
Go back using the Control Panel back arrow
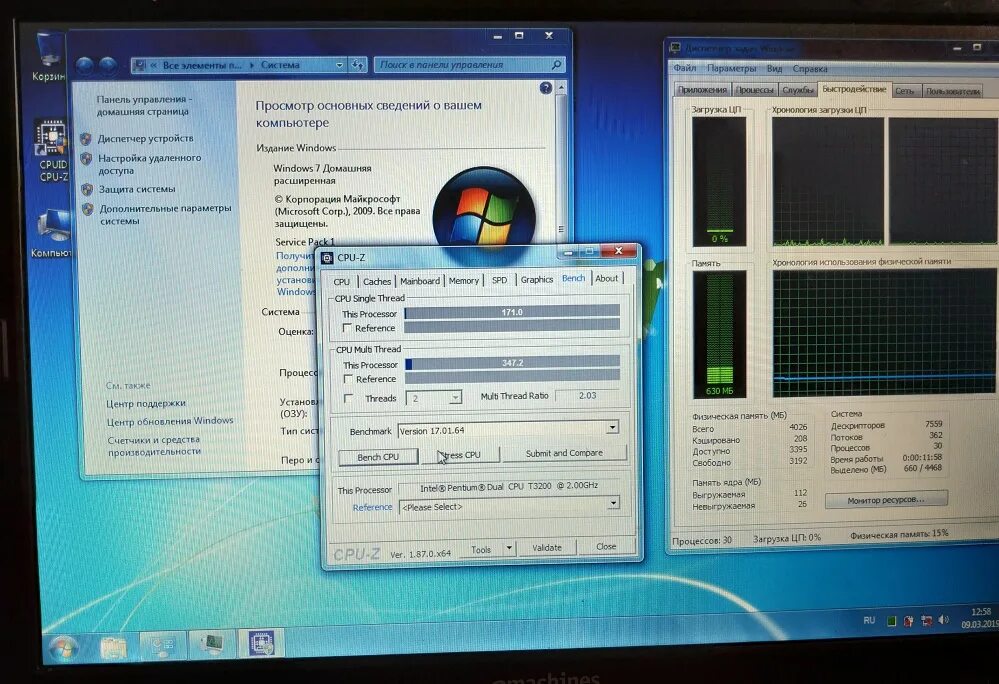[x=85, y=65]
